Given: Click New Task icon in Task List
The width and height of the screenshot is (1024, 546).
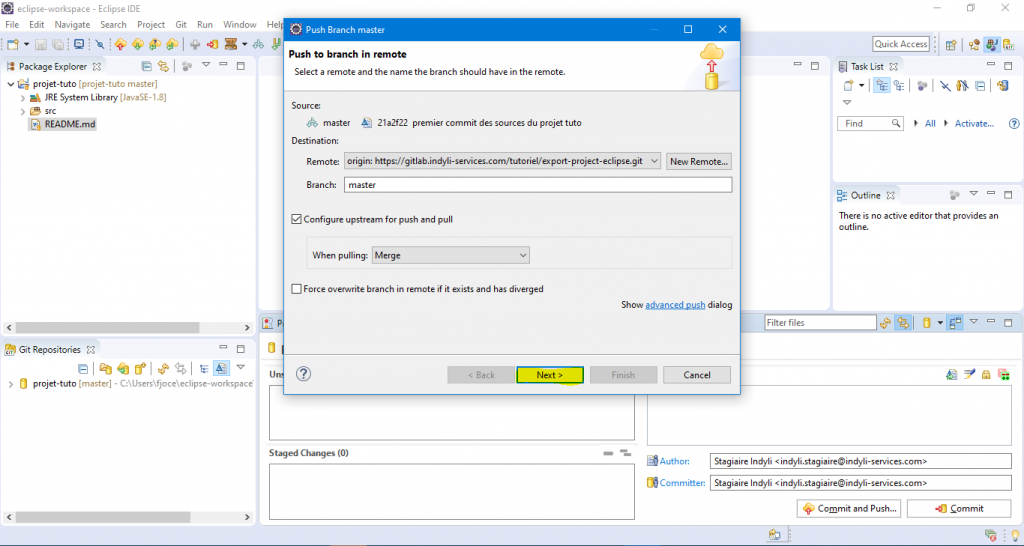Looking at the screenshot, I should [848, 86].
